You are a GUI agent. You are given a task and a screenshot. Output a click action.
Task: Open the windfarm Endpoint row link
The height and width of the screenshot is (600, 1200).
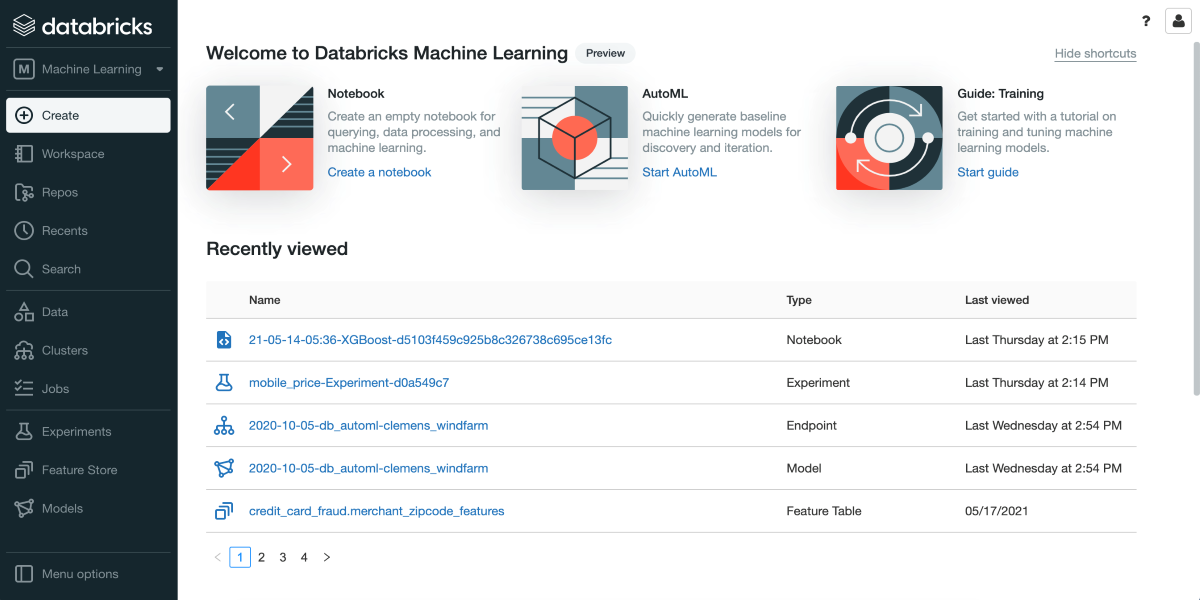[x=368, y=426]
